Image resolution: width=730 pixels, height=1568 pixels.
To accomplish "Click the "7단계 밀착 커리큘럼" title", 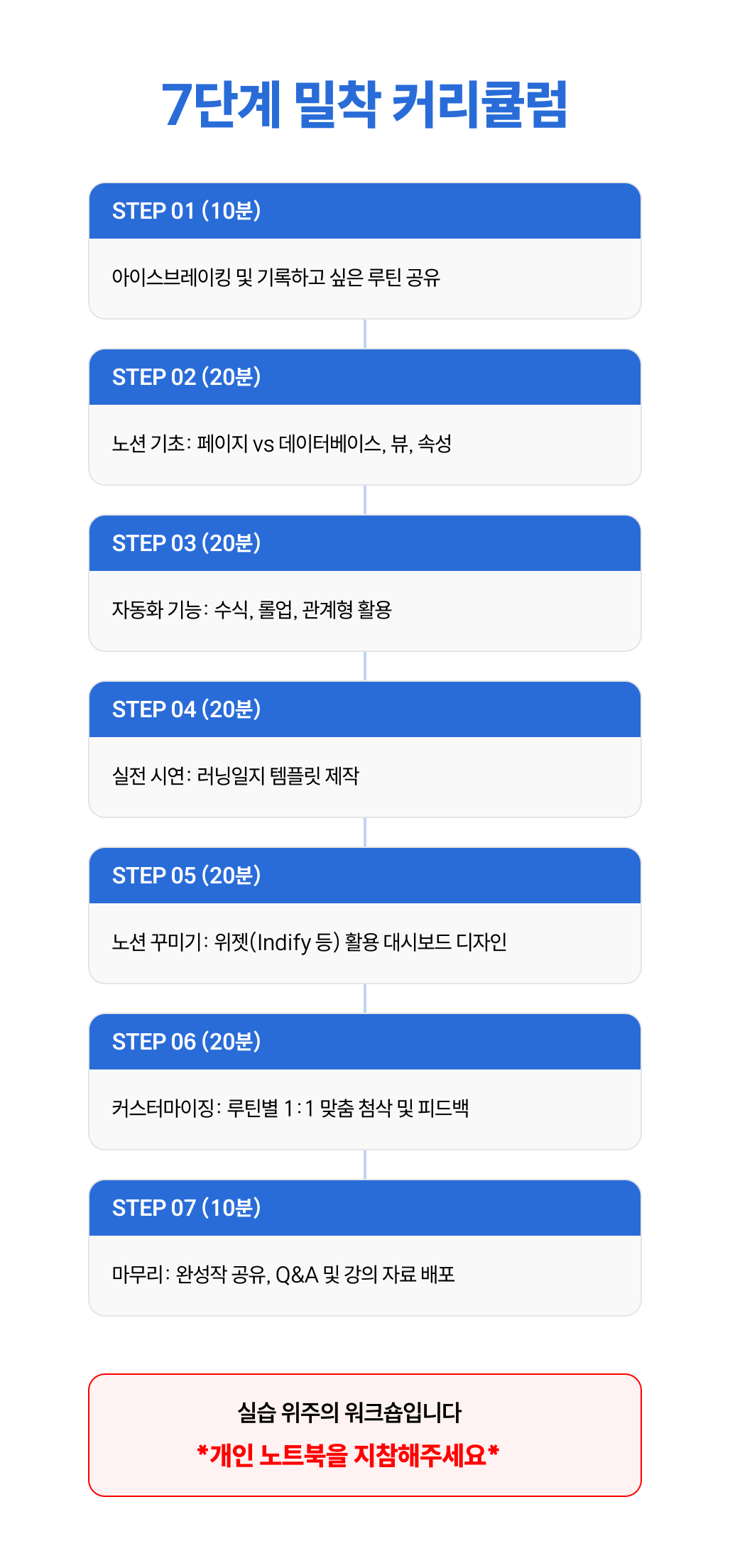I will tap(365, 105).
